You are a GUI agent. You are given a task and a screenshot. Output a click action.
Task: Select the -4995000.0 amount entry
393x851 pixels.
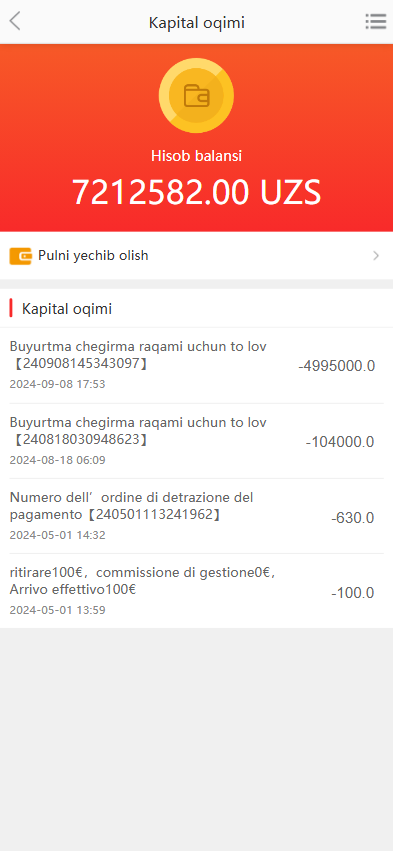tap(337, 366)
